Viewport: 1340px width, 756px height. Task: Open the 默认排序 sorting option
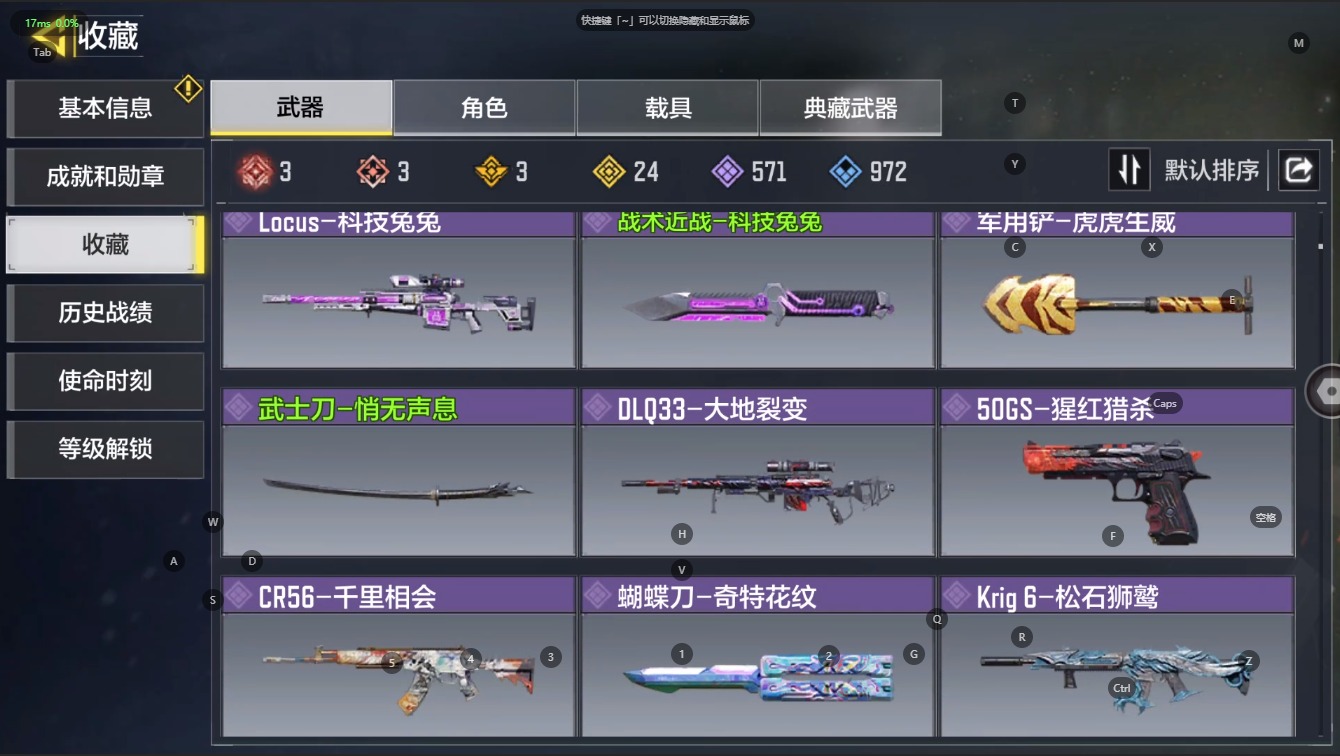(x=1211, y=170)
